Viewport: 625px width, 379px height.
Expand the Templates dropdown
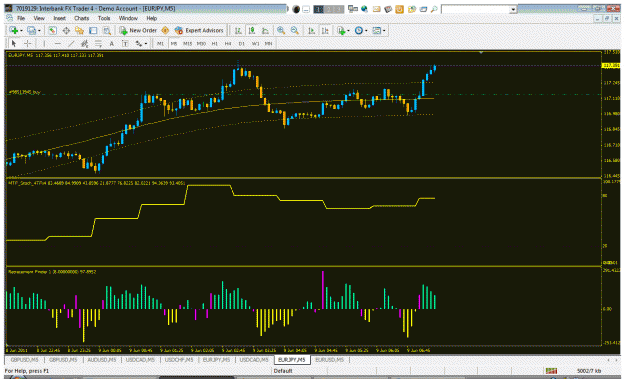tap(384, 31)
